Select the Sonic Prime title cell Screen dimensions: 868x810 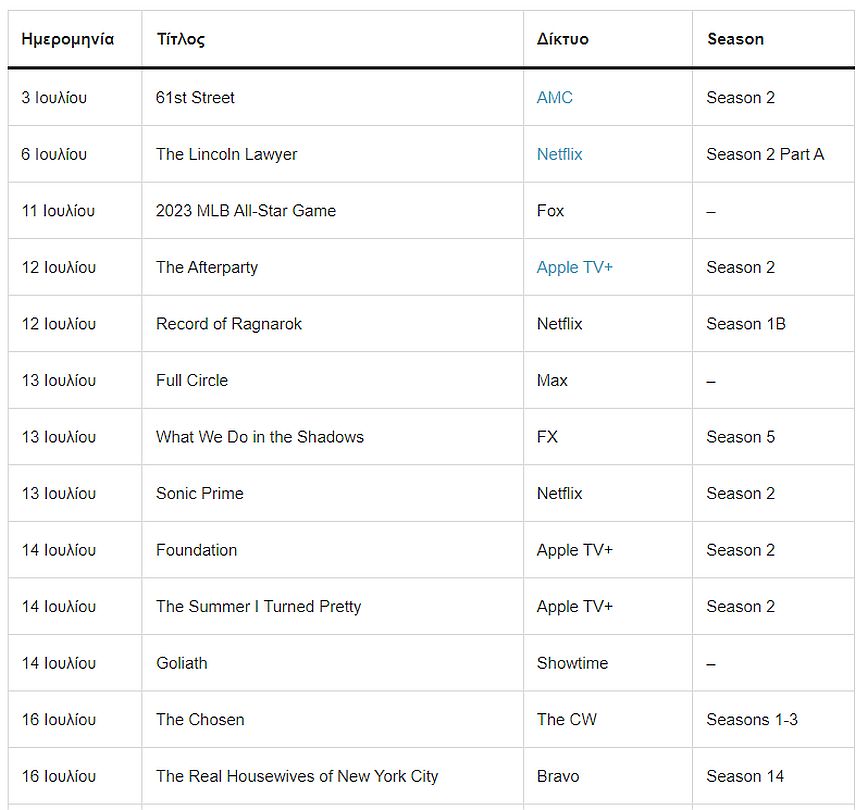coord(200,493)
